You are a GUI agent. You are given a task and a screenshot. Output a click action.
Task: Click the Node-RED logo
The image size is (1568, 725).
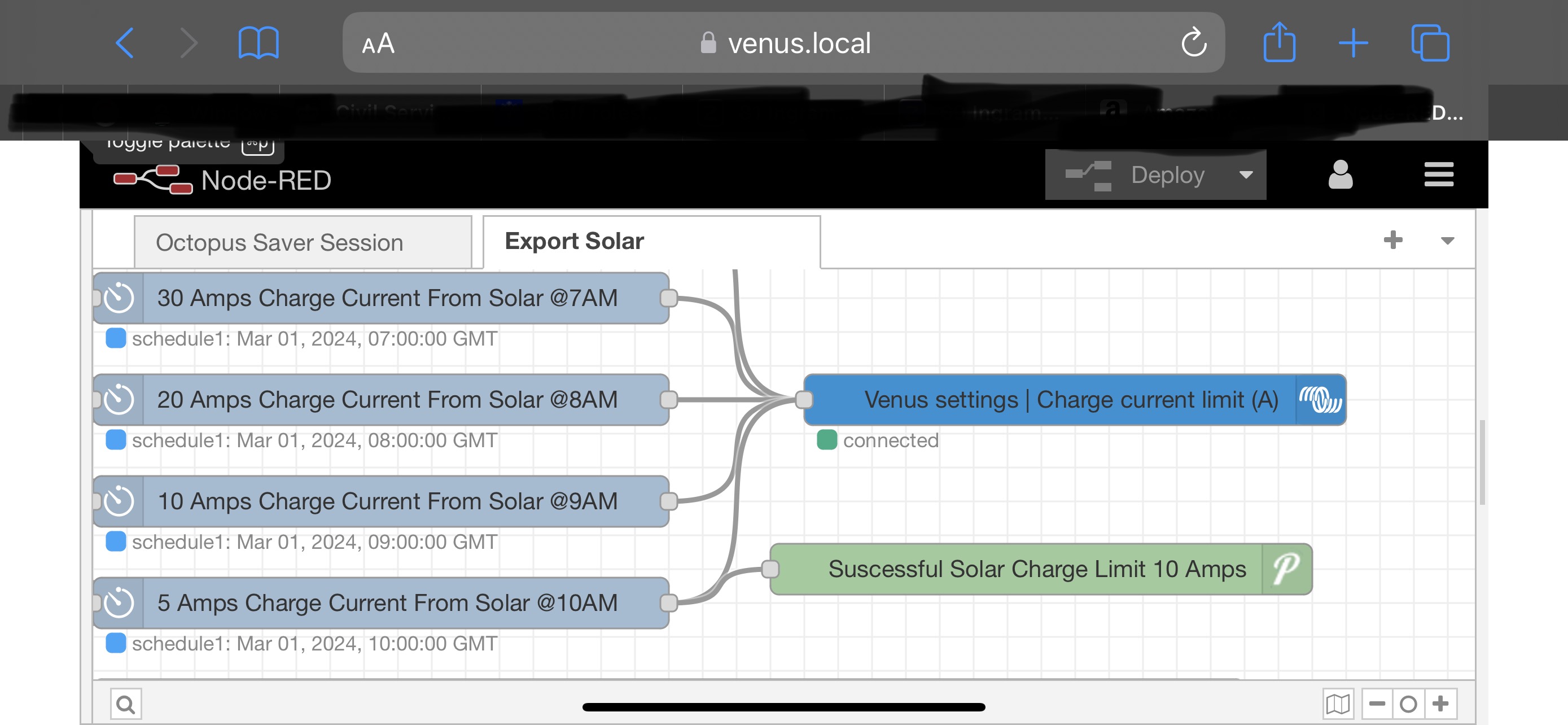tap(154, 179)
